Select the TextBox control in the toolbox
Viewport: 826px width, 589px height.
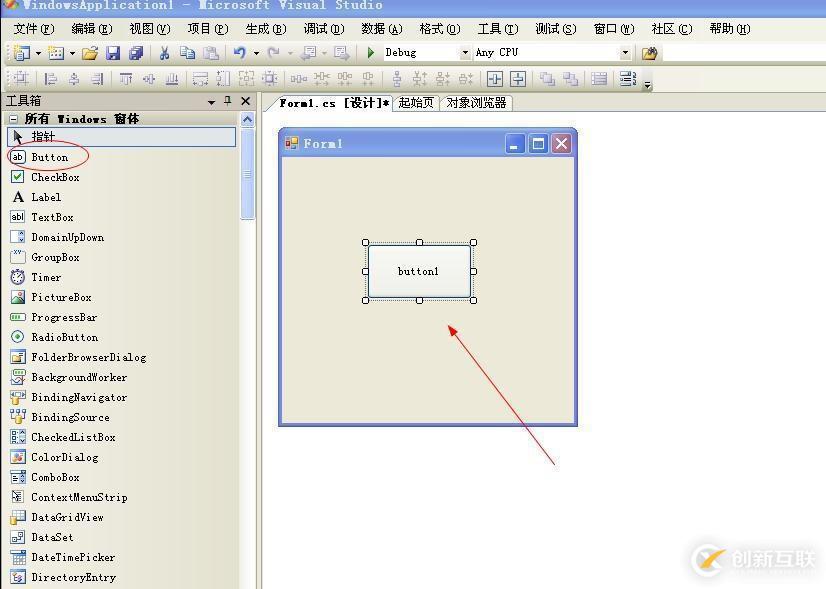point(122,217)
